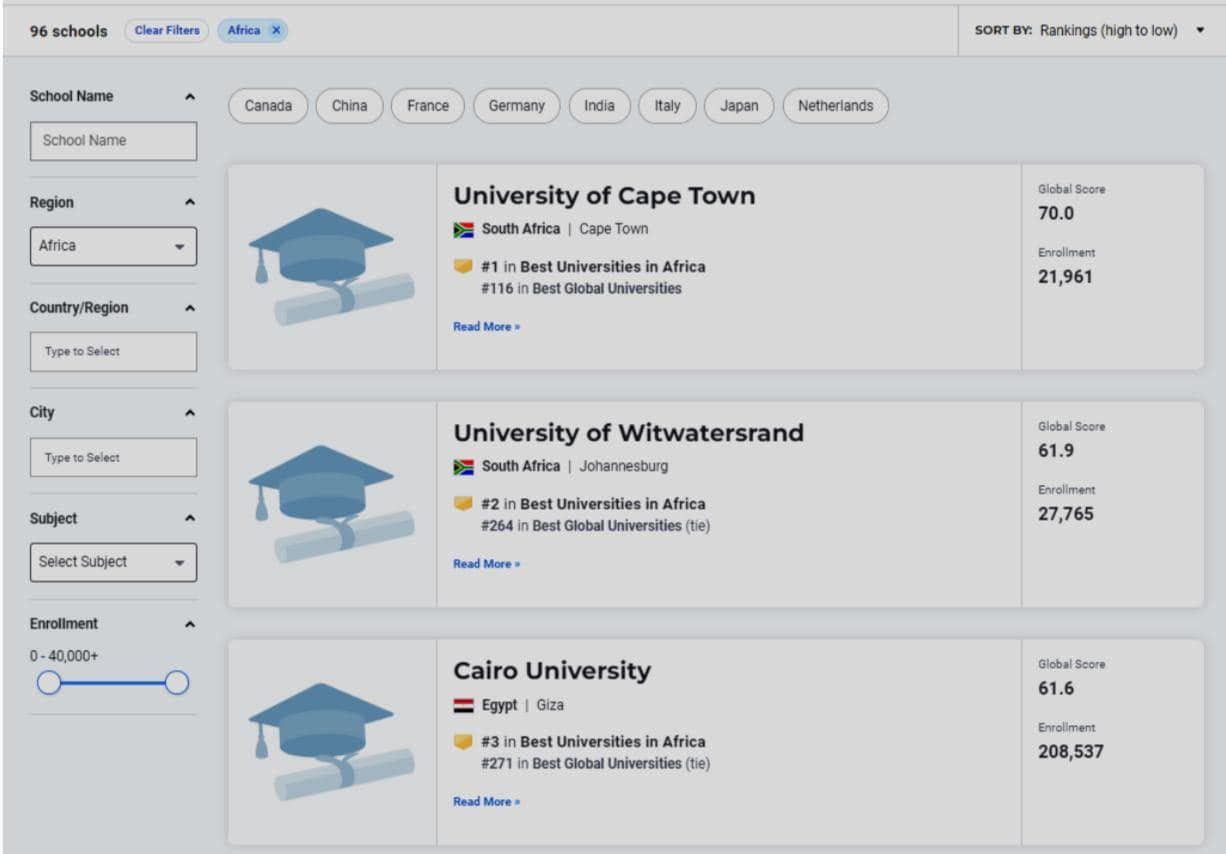The image size is (1226, 854).
Task: Open the Region dropdown showing Africa
Action: pos(113,246)
